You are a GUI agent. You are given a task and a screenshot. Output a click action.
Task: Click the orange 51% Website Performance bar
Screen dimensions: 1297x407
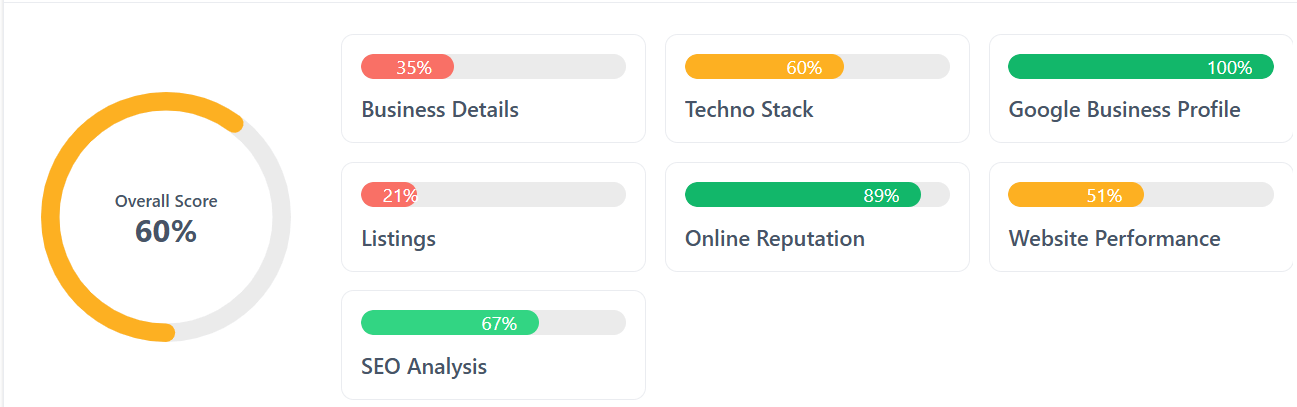coord(1075,195)
